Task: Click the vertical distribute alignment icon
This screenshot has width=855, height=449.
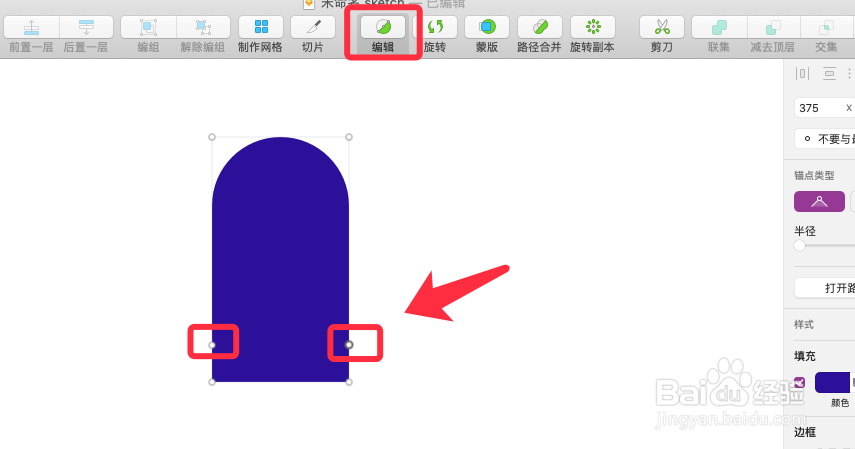Action: click(x=829, y=73)
